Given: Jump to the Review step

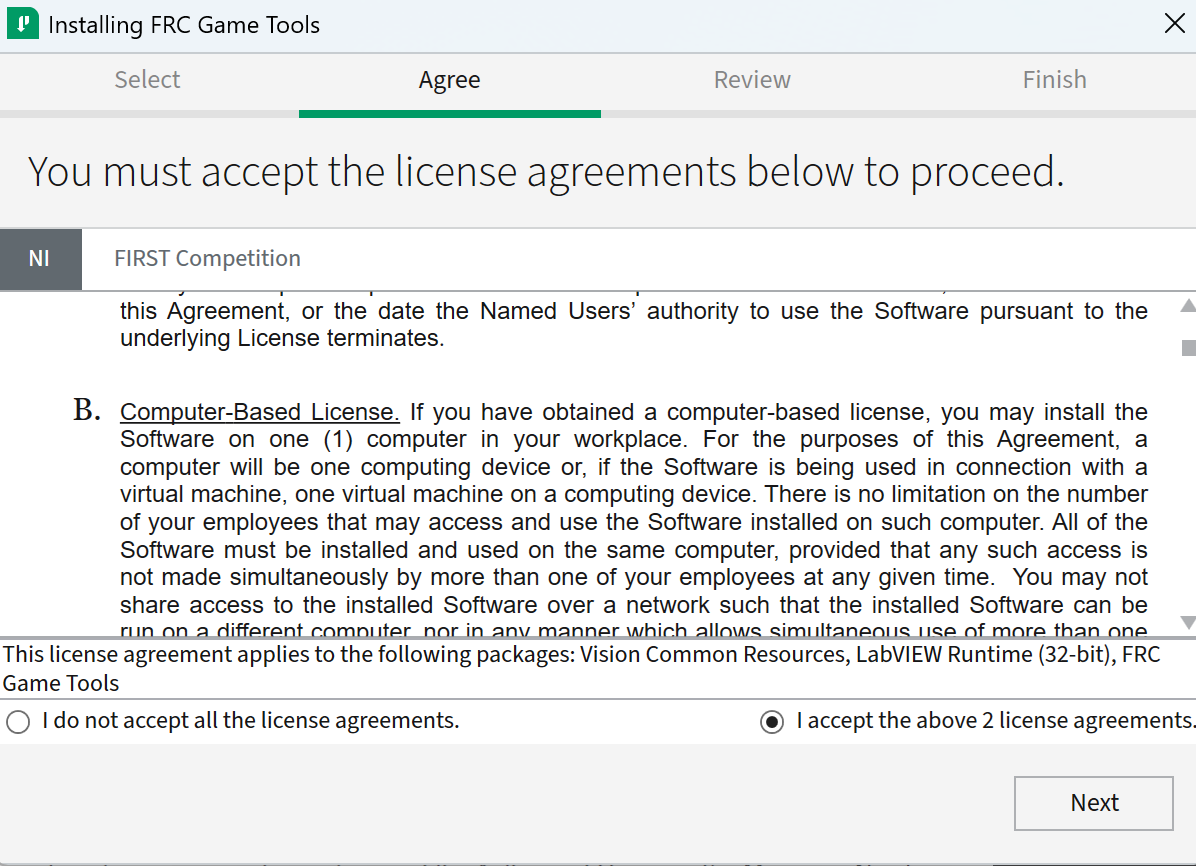Looking at the screenshot, I should click(752, 80).
